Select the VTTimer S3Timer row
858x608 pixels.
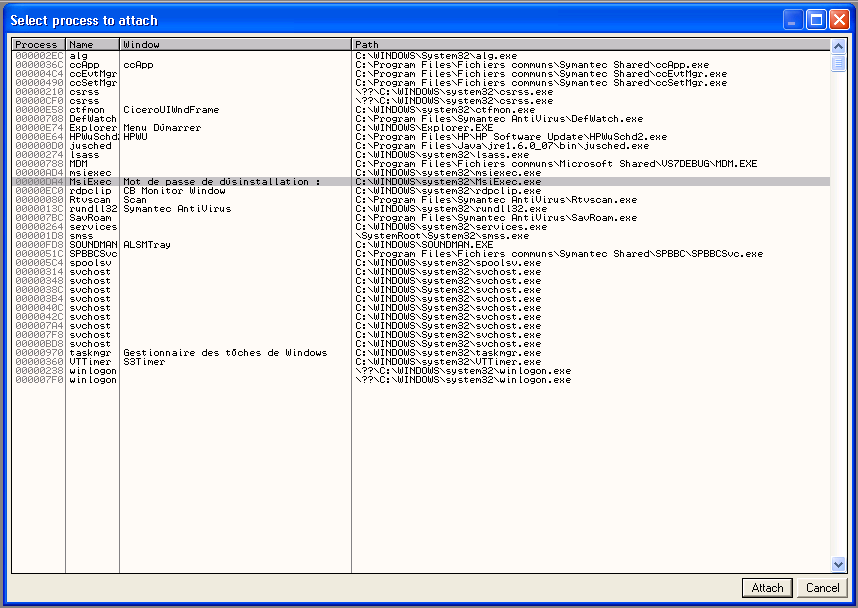click(x=421, y=362)
